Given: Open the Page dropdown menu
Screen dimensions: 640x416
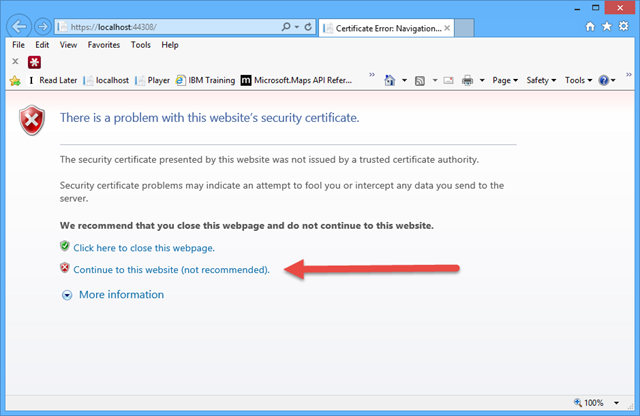Looking at the screenshot, I should 504,80.
